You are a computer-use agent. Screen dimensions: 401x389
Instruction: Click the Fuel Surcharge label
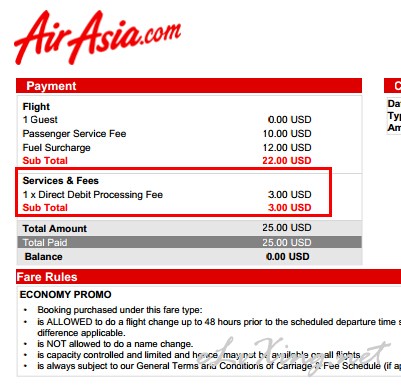coord(56,148)
